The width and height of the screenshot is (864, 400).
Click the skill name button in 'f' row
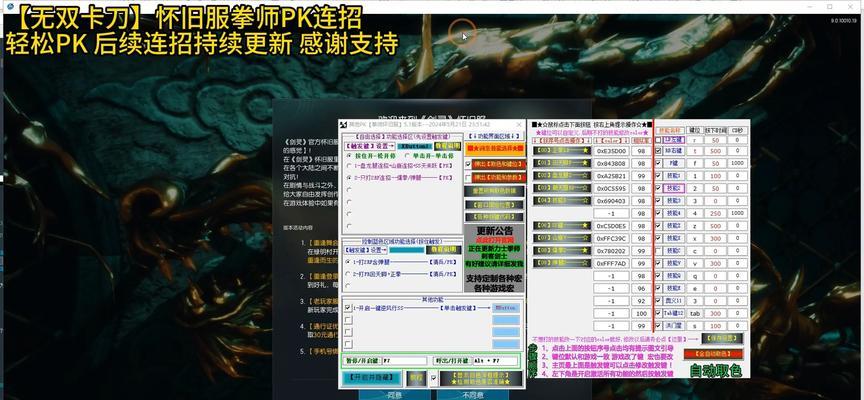click(673, 163)
